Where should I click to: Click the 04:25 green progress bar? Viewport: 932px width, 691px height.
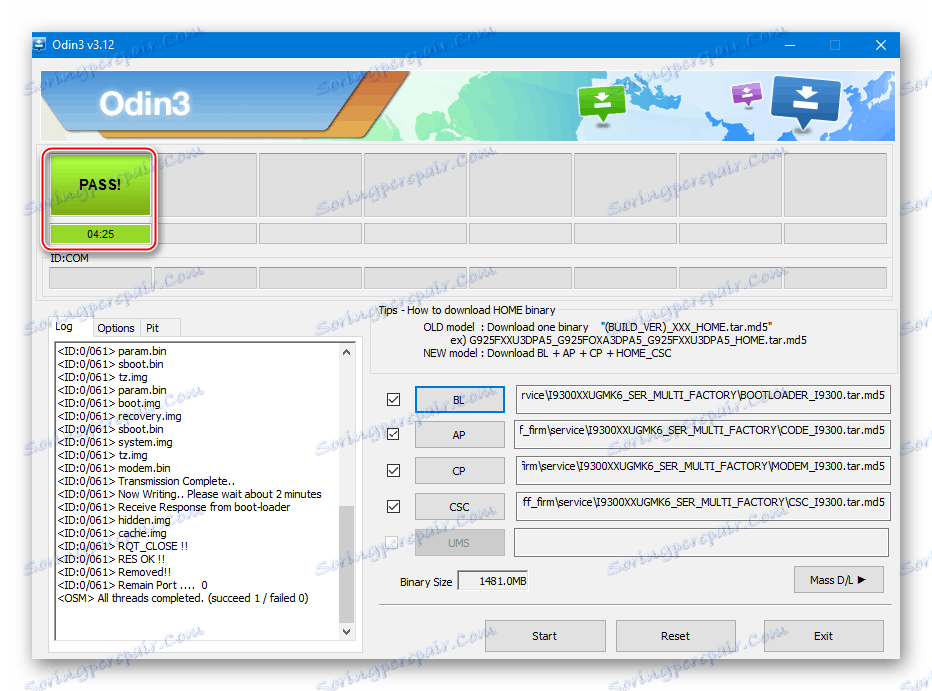tap(100, 234)
